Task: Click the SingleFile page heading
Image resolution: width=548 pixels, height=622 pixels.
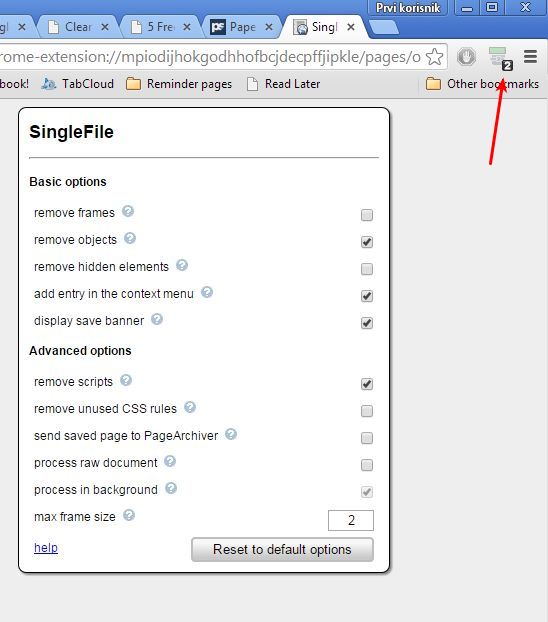Action: (71, 132)
